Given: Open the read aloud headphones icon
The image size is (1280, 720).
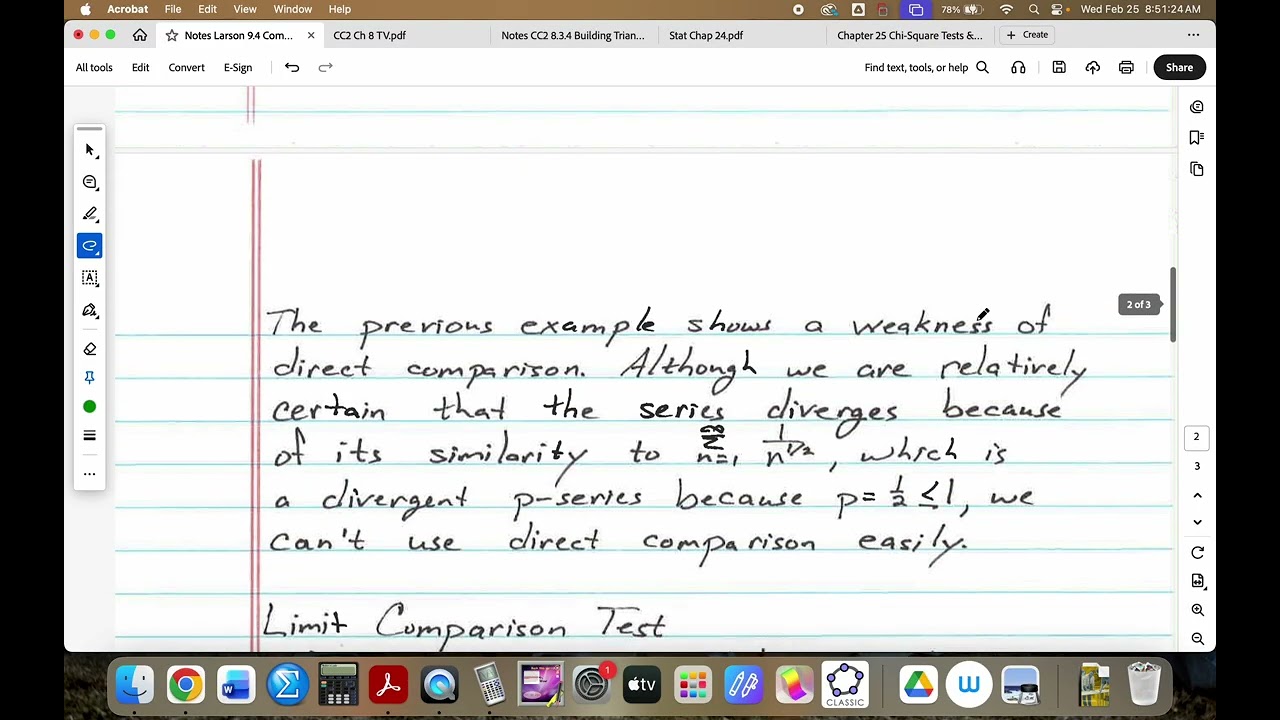Looking at the screenshot, I should coord(1018,67).
